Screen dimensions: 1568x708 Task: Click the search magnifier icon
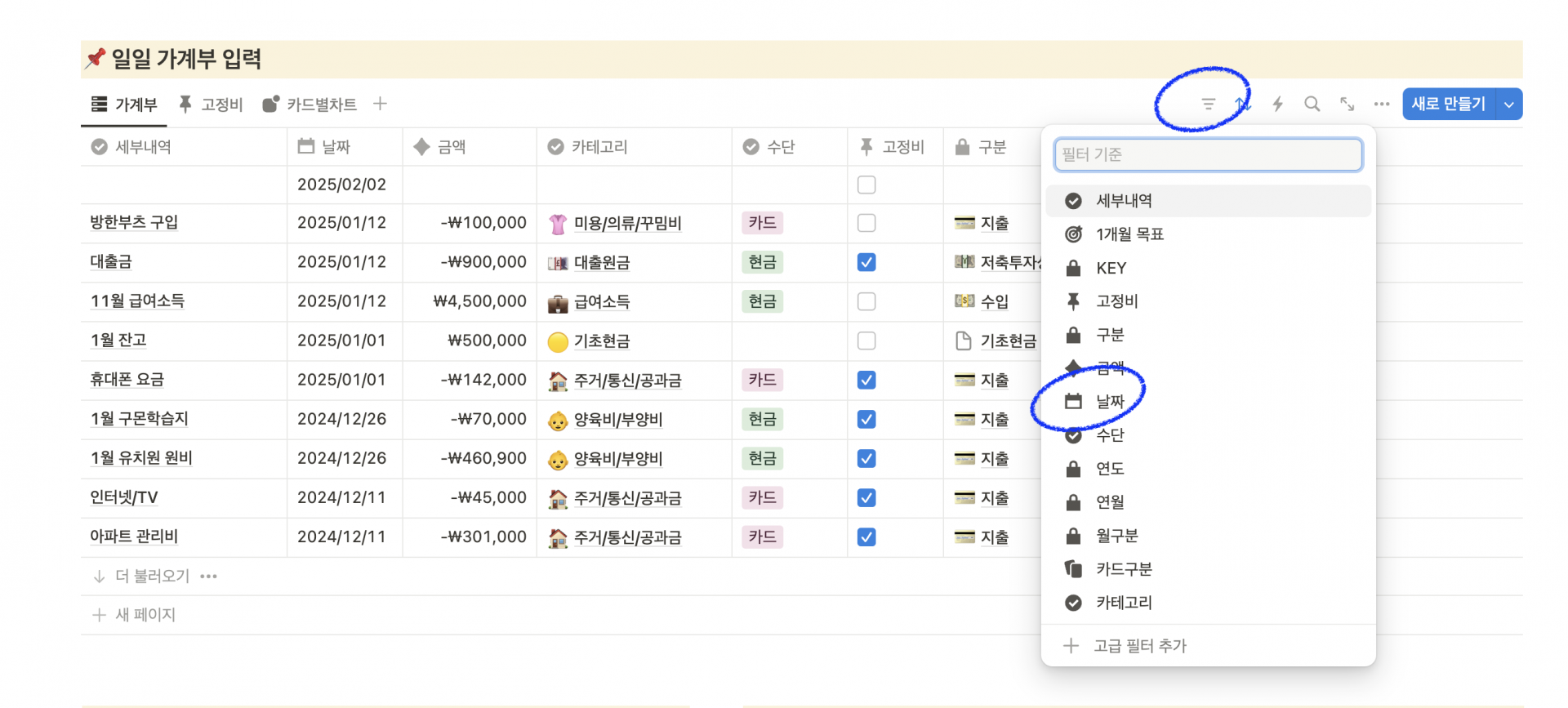pos(1312,104)
